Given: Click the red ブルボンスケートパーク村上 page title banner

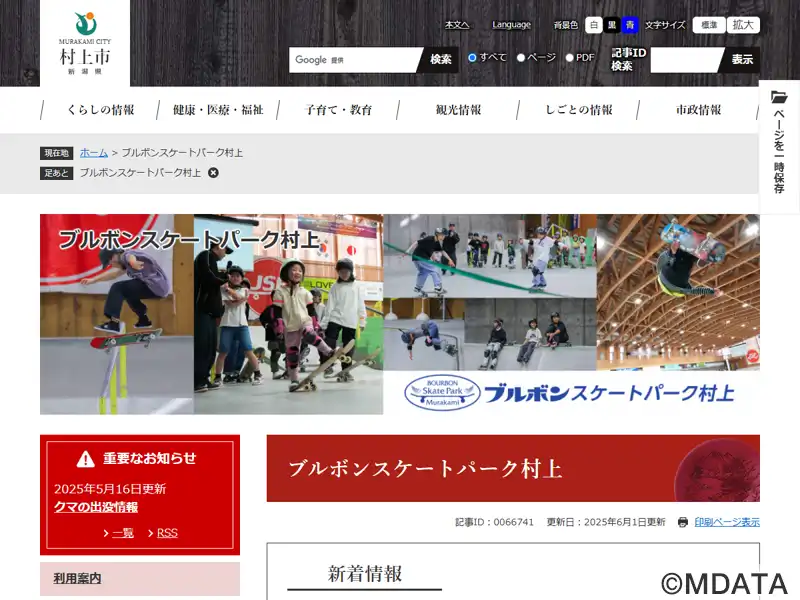Looking at the screenshot, I should click(x=513, y=468).
